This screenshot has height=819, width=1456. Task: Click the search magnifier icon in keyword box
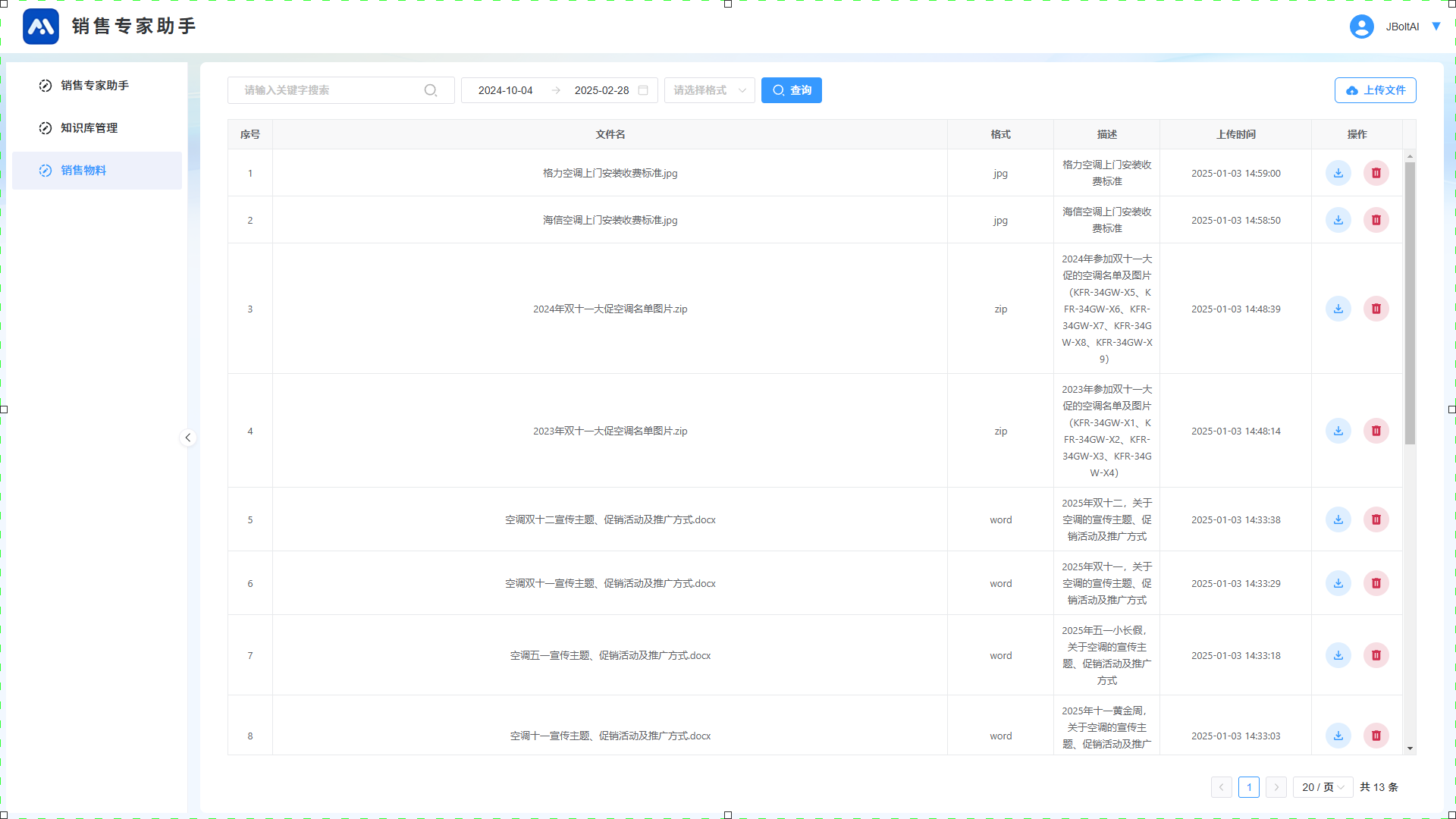click(x=431, y=90)
